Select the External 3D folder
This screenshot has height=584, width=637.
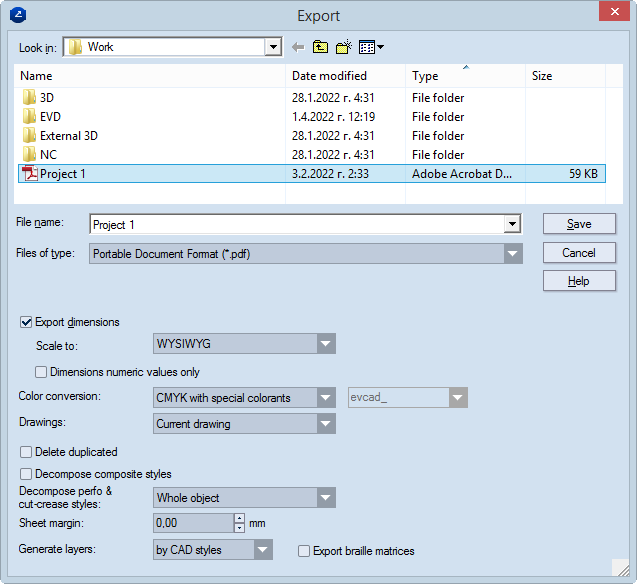68,136
